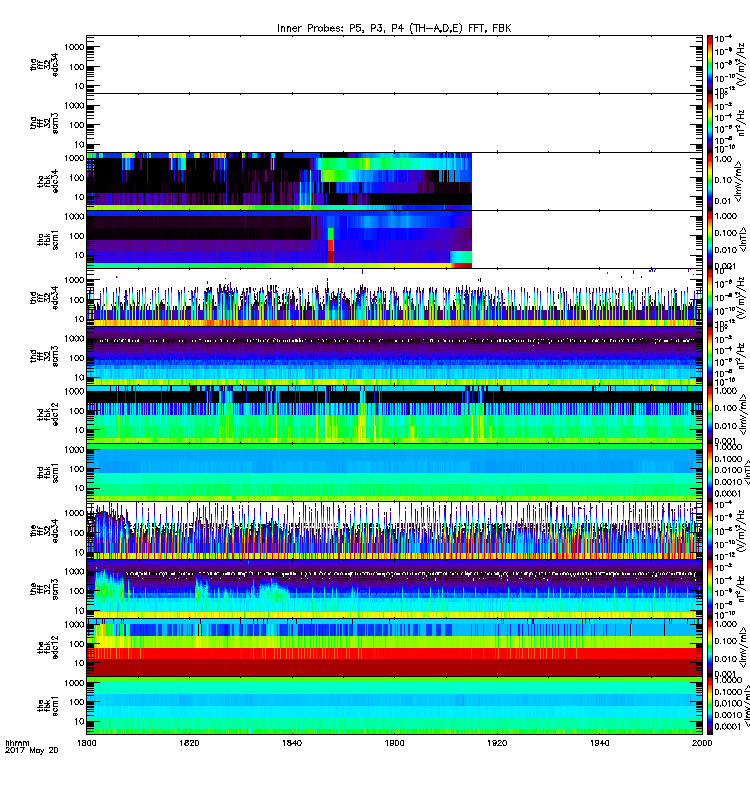
Task: Click the dark red band in the fbk edc12 spectrogram
Action: (x=394, y=667)
